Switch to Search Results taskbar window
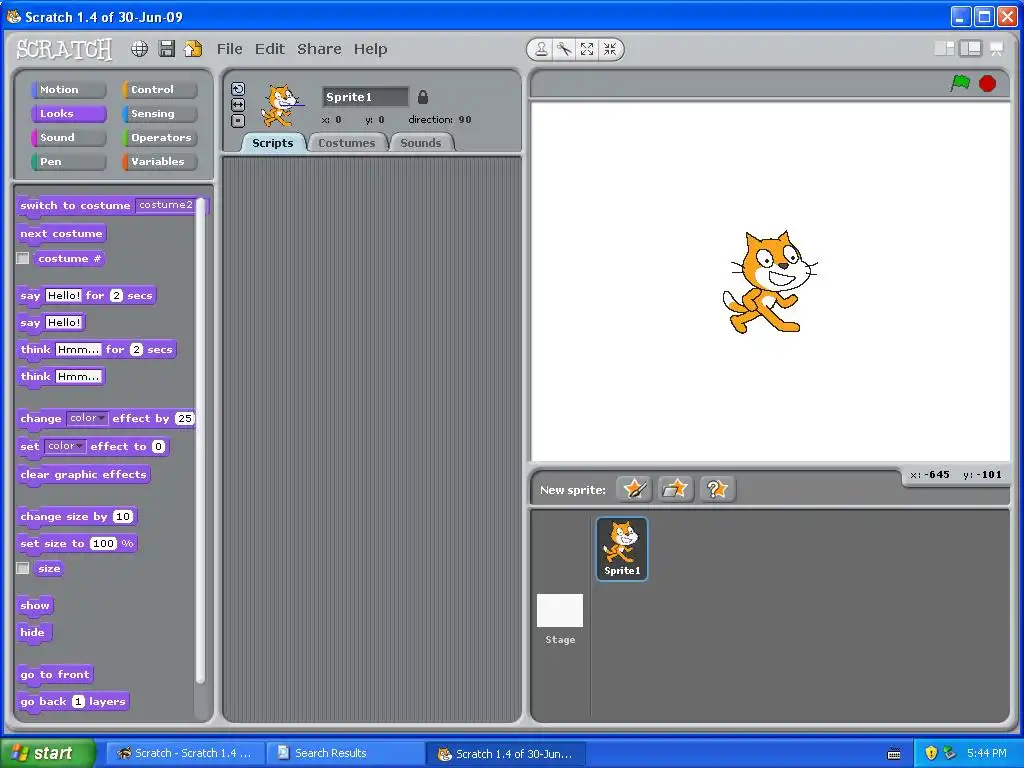Viewport: 1024px width, 768px height. (x=346, y=753)
